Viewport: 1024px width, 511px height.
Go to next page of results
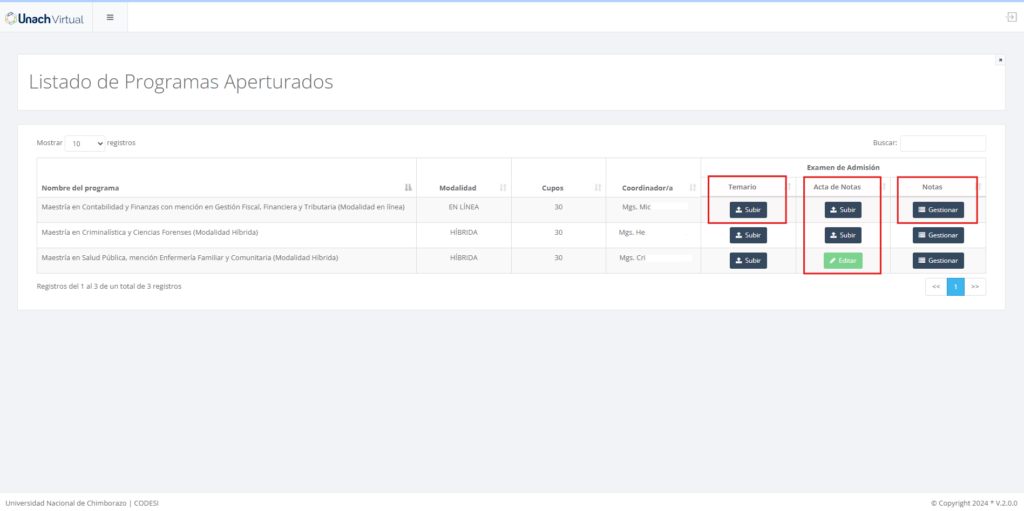(x=975, y=287)
